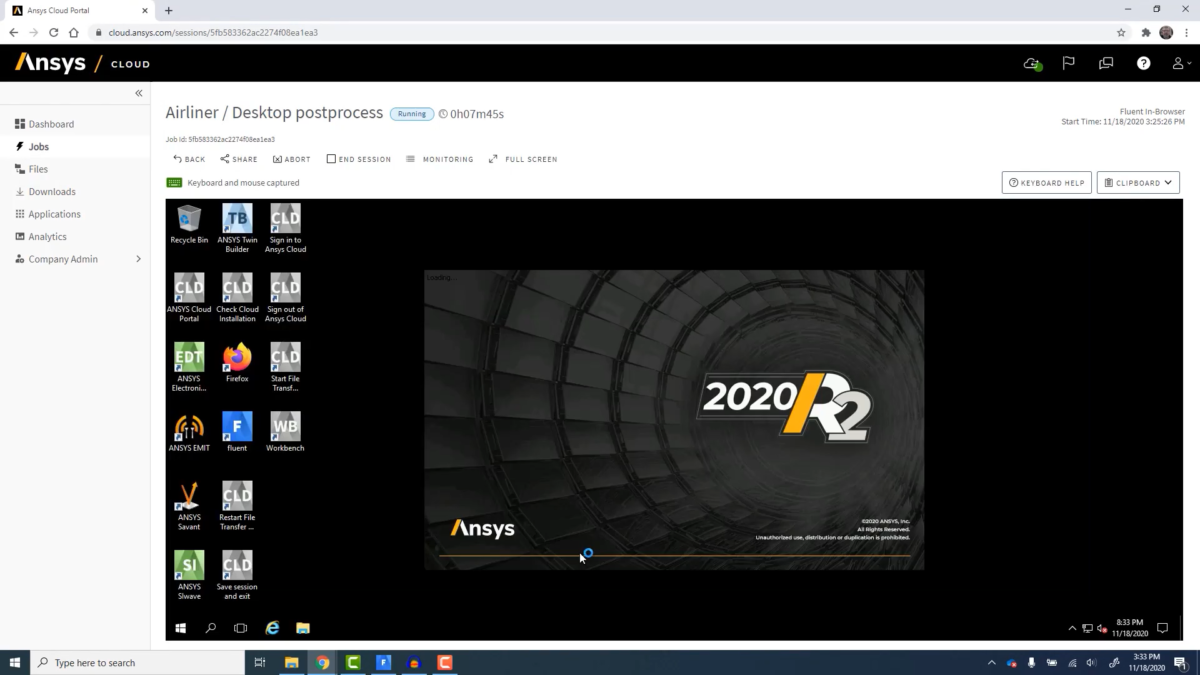Screen dimensions: 1200x675
Task: Open a new browser tab
Action: 168,10
